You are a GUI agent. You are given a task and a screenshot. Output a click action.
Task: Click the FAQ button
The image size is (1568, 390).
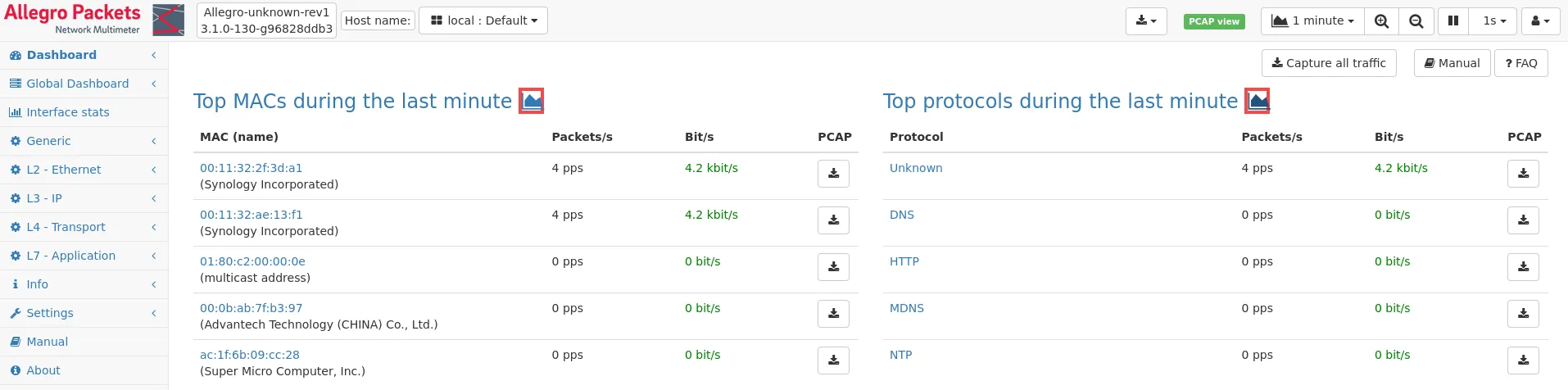click(x=1521, y=63)
